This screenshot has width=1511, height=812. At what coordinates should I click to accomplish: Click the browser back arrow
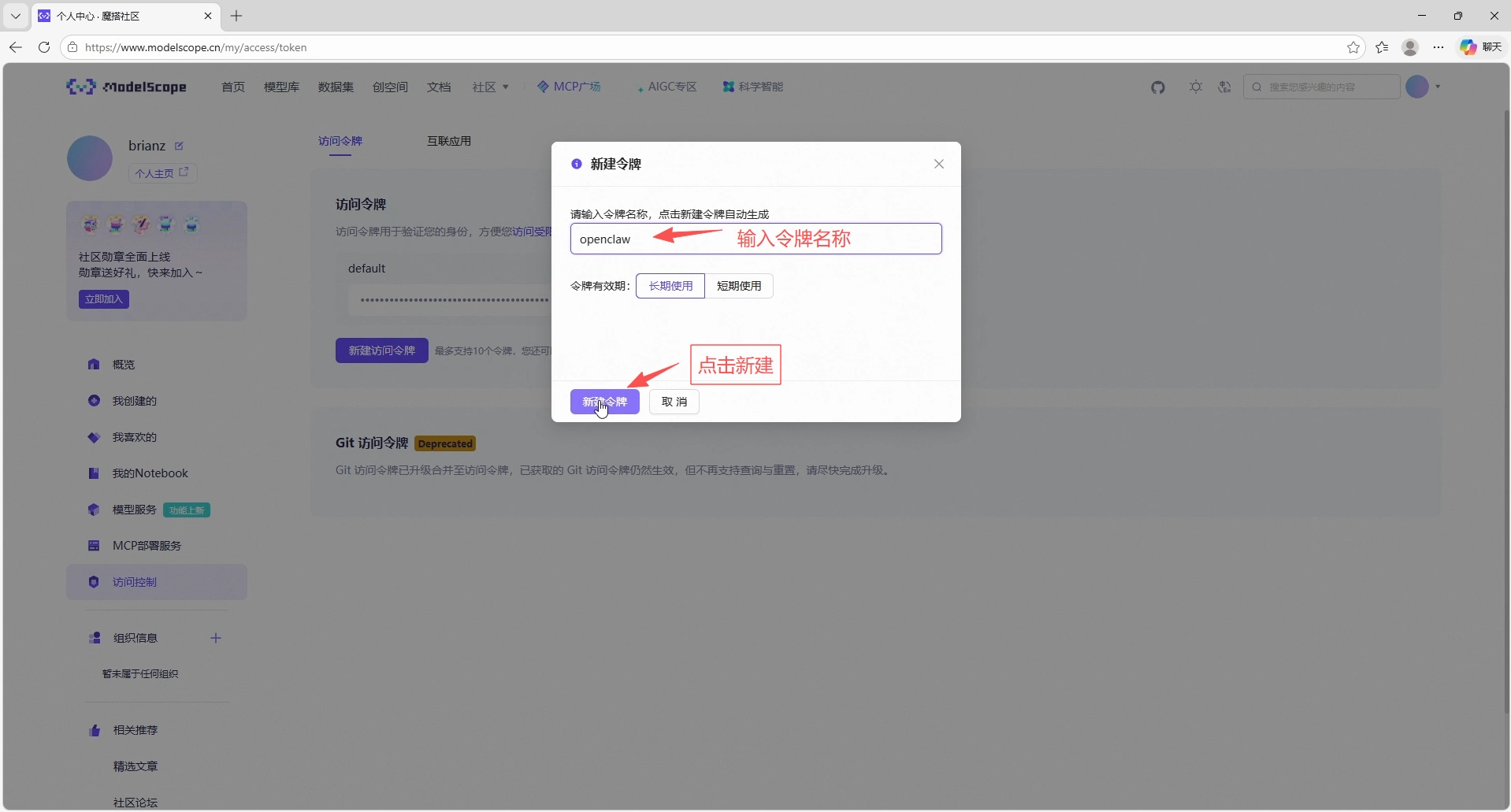point(16,47)
